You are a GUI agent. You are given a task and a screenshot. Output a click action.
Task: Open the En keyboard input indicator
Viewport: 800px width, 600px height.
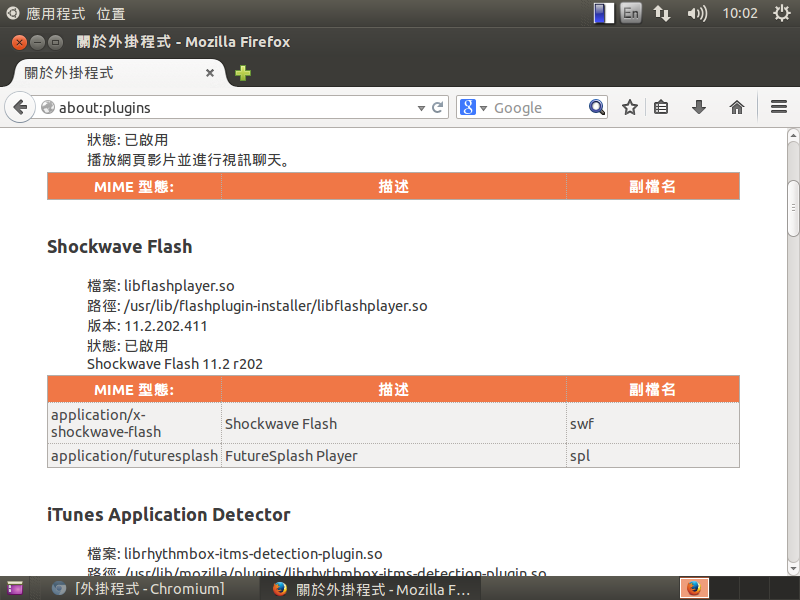pyautogui.click(x=631, y=13)
